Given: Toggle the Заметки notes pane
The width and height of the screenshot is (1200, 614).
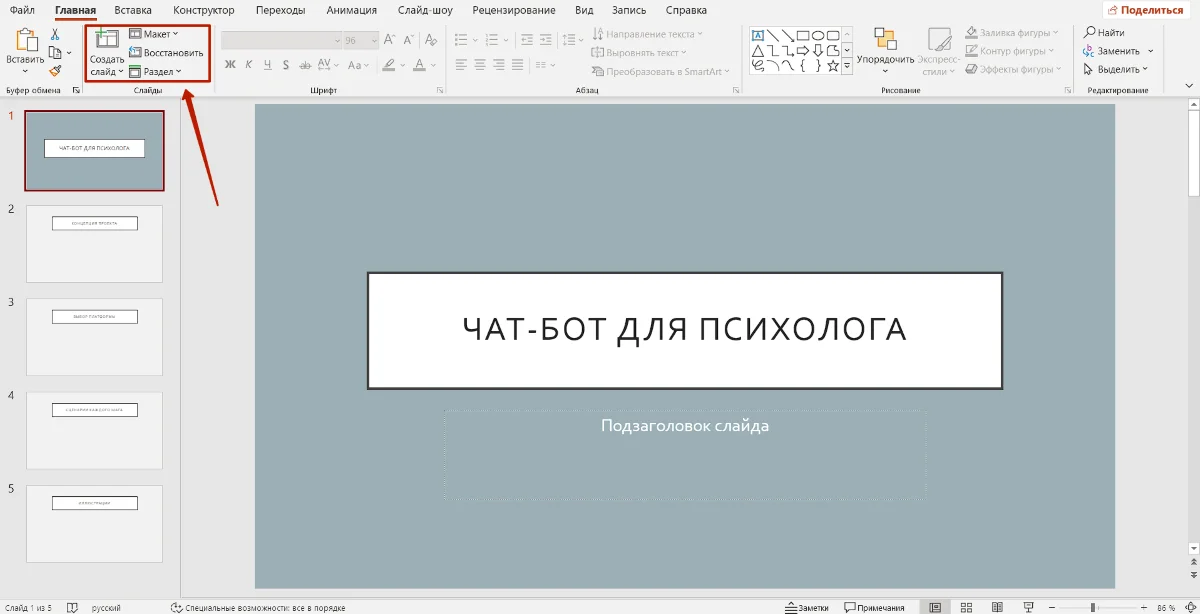Looking at the screenshot, I should pos(807,607).
